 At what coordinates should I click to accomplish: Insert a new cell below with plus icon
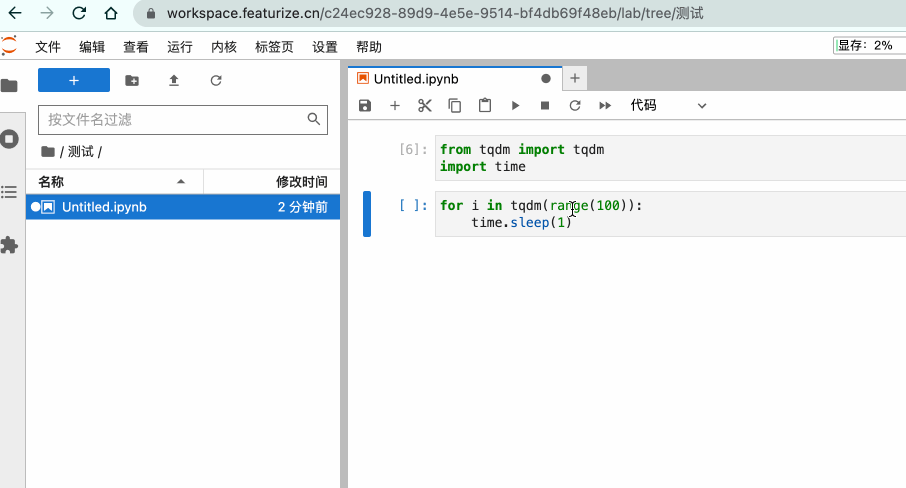pos(395,106)
